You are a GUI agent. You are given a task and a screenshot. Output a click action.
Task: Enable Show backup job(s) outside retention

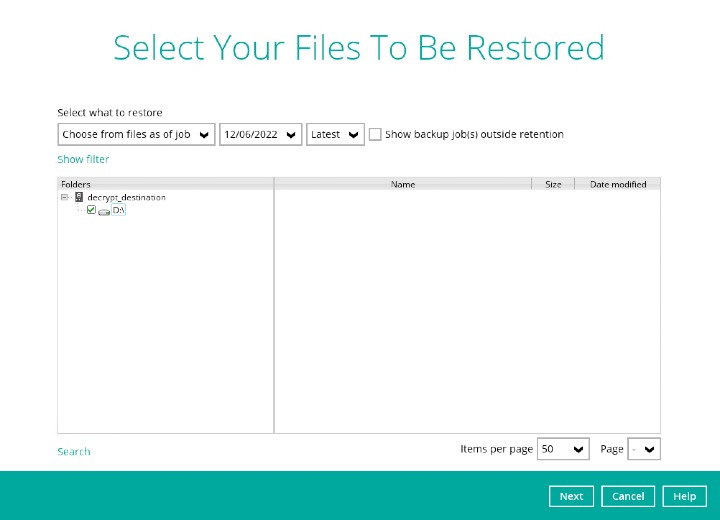tap(375, 134)
